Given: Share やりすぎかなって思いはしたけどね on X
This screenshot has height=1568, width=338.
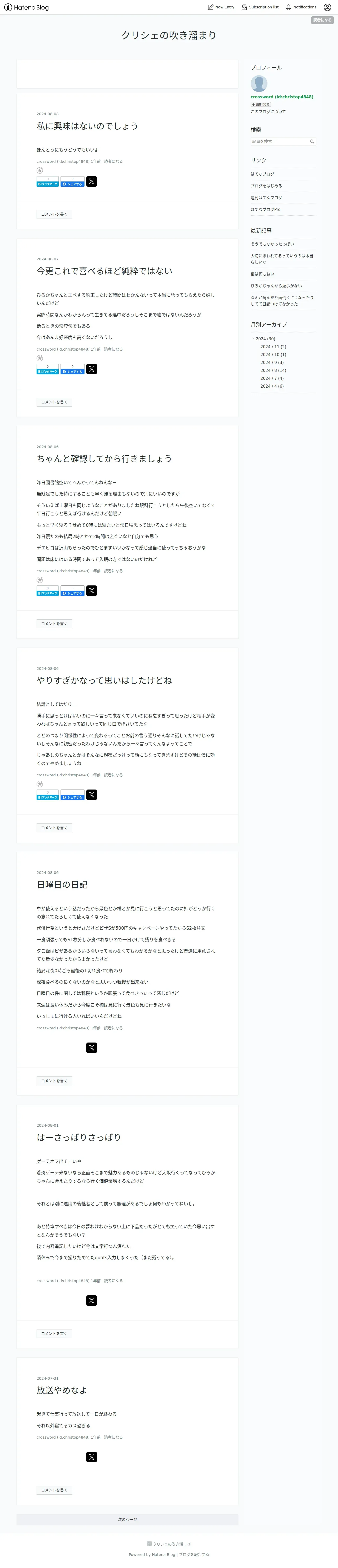Looking at the screenshot, I should click(x=91, y=795).
